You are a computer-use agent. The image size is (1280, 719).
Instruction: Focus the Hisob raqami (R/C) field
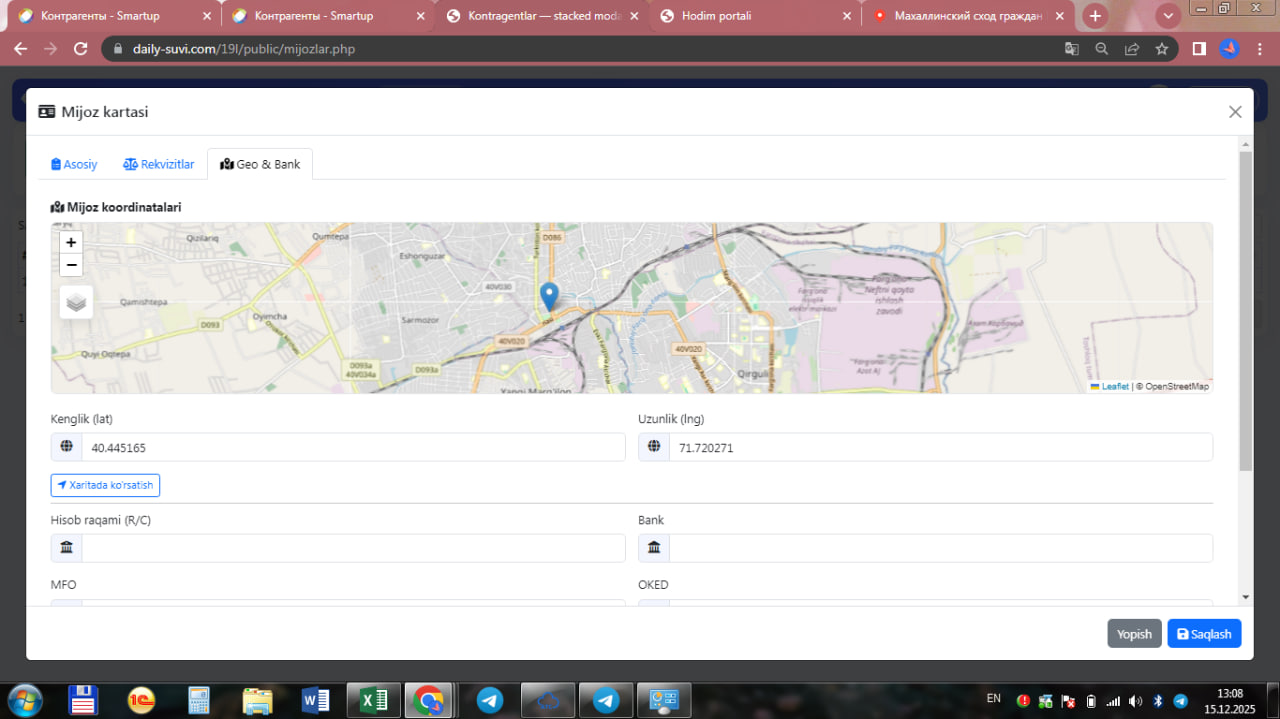(x=352, y=548)
